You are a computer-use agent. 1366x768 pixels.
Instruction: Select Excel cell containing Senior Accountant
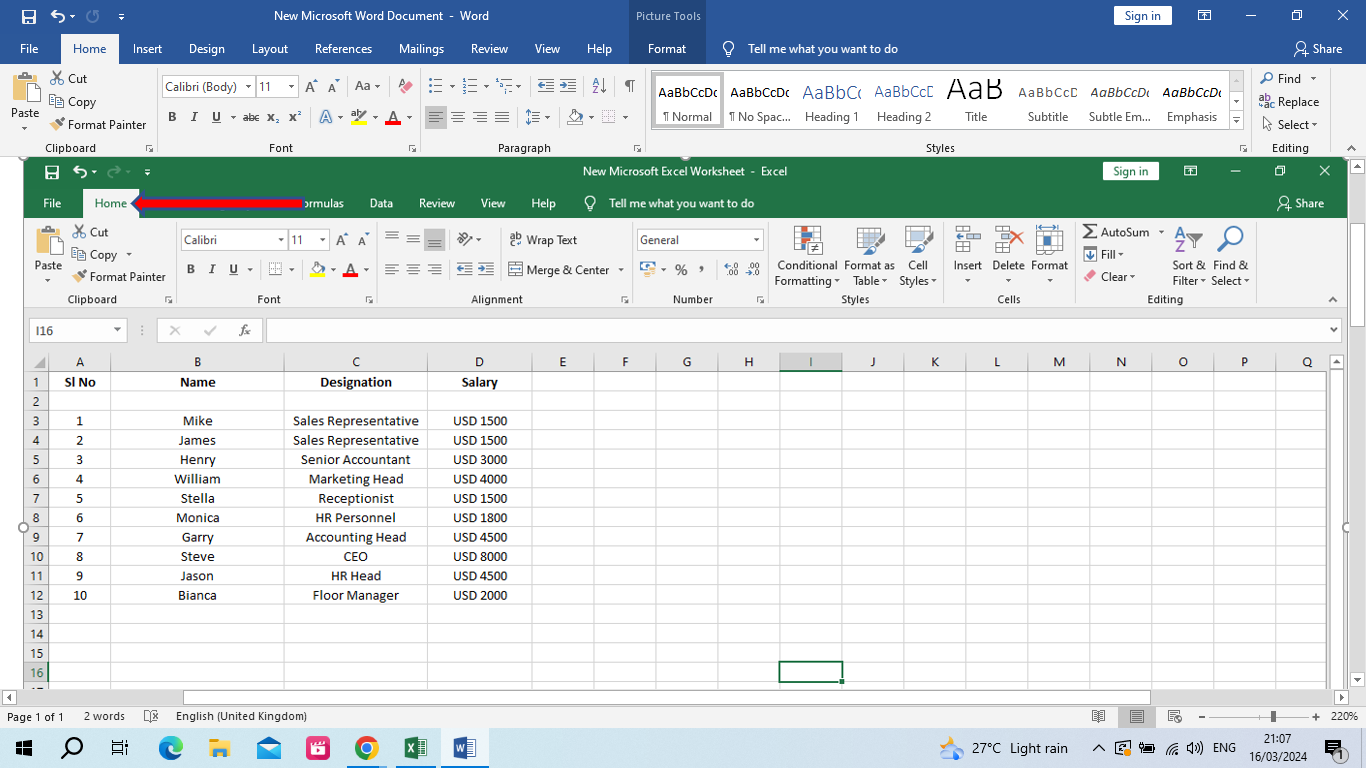(x=356, y=460)
